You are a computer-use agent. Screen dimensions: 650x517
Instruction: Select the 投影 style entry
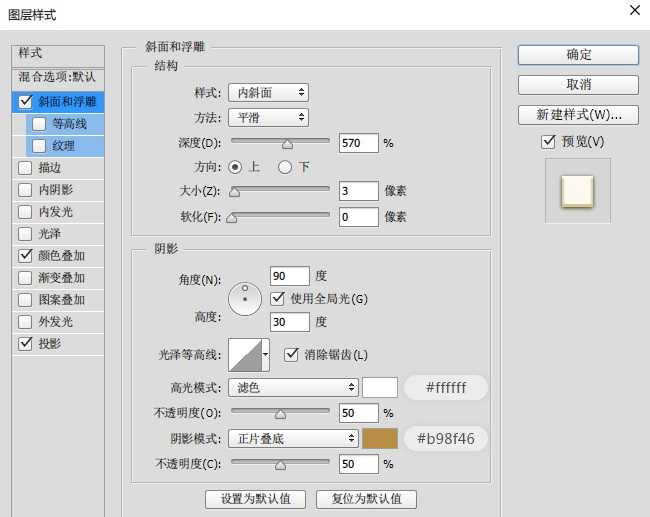[50, 343]
